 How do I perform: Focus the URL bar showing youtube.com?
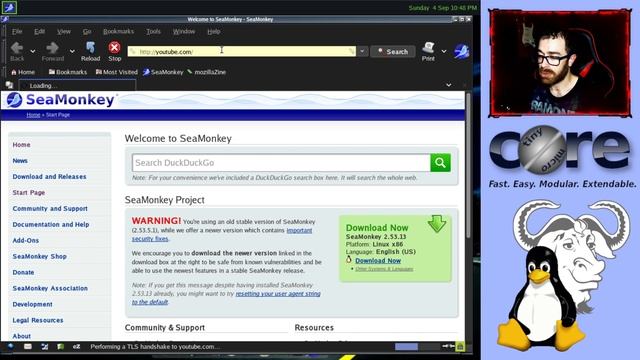[242, 51]
